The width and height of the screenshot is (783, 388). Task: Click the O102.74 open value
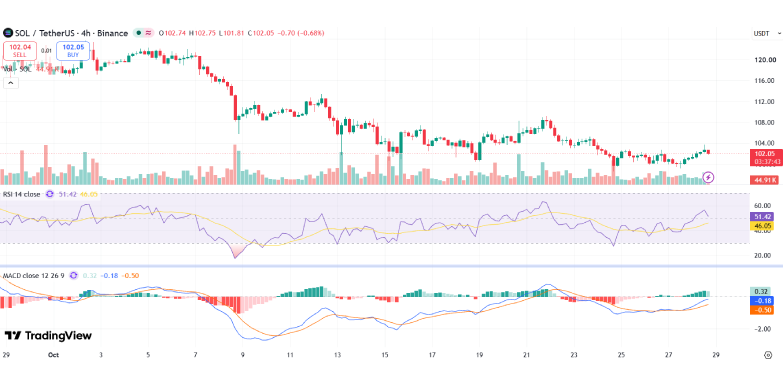pos(172,33)
